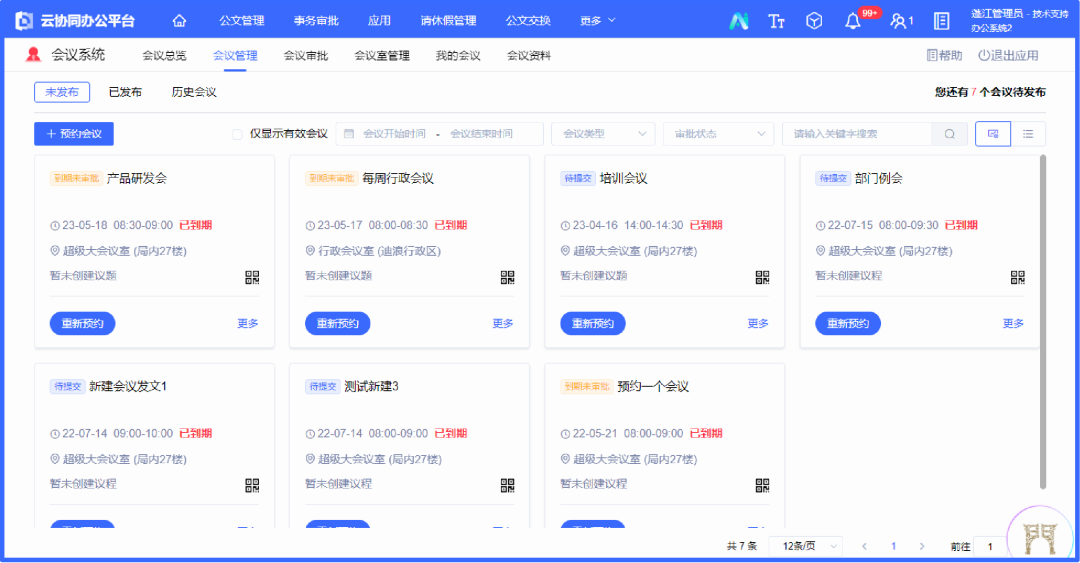Switch to 我的会议 tab
Screen dimensions: 1080x563
[458, 56]
